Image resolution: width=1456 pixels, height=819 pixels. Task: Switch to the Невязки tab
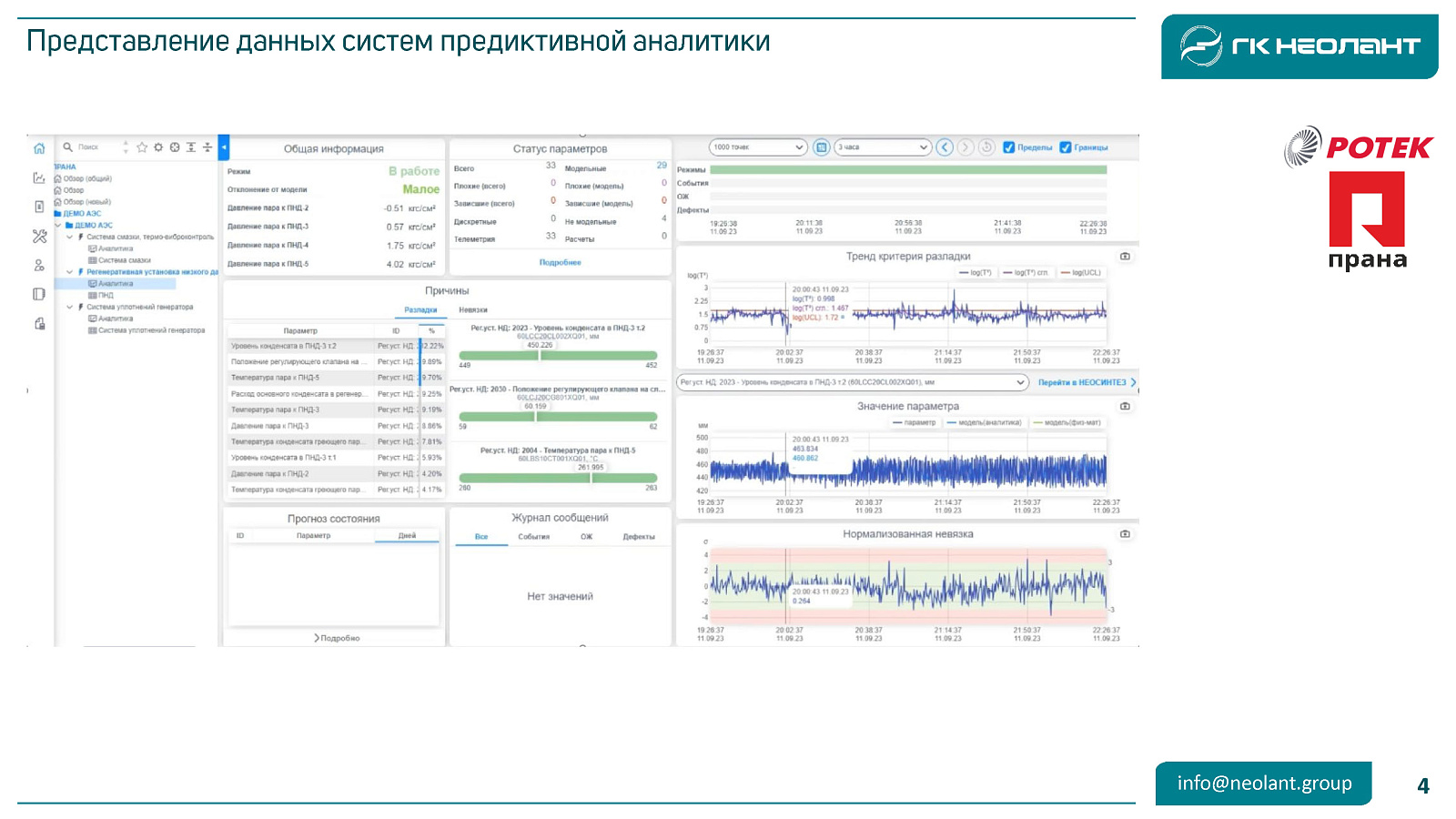point(473,310)
